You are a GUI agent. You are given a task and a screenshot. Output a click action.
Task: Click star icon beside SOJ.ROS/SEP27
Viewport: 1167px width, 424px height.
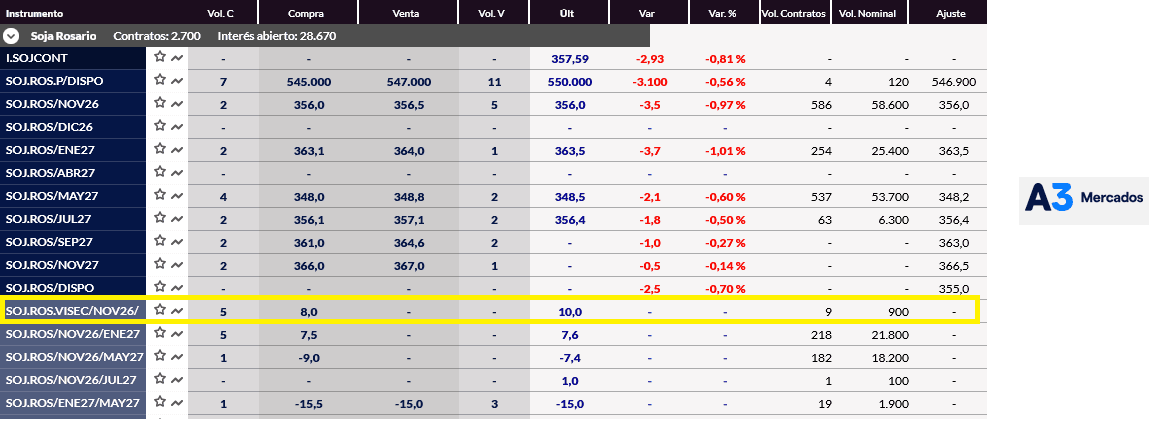click(x=159, y=241)
